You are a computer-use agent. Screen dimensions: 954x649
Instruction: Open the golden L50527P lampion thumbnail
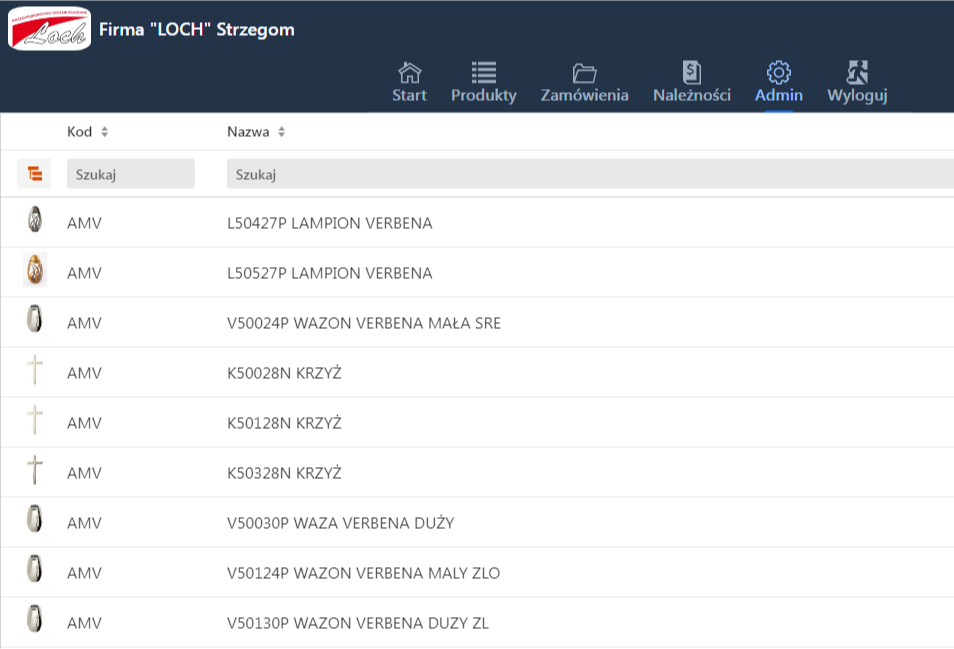[35, 270]
